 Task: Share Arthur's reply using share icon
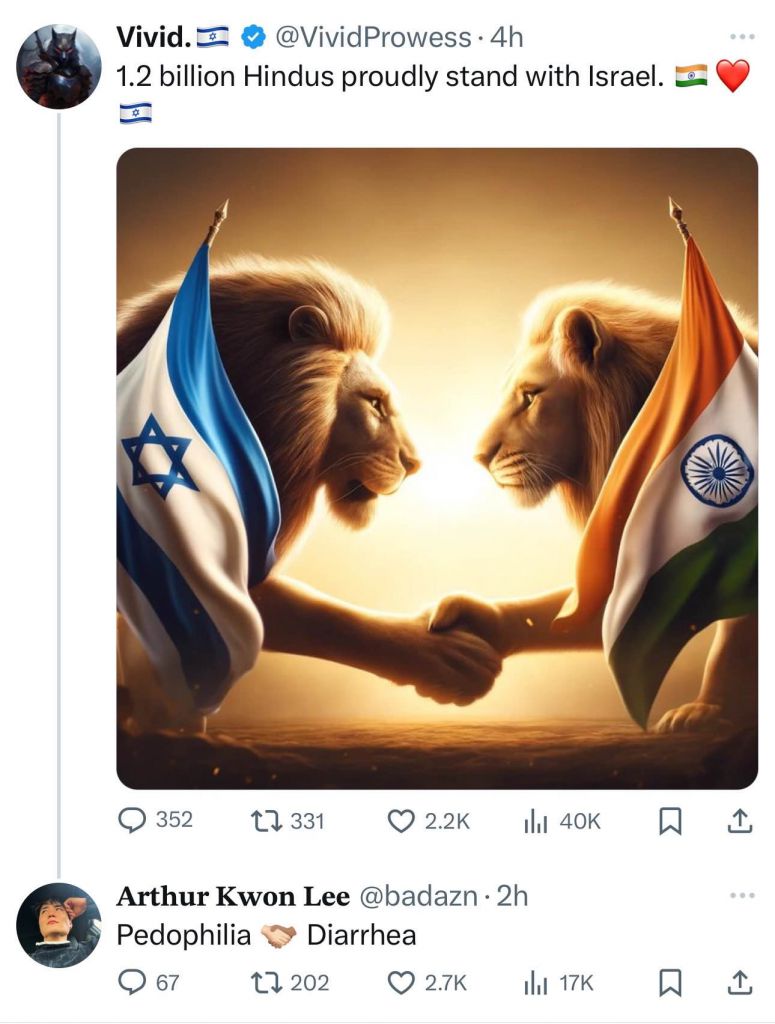[x=737, y=983]
